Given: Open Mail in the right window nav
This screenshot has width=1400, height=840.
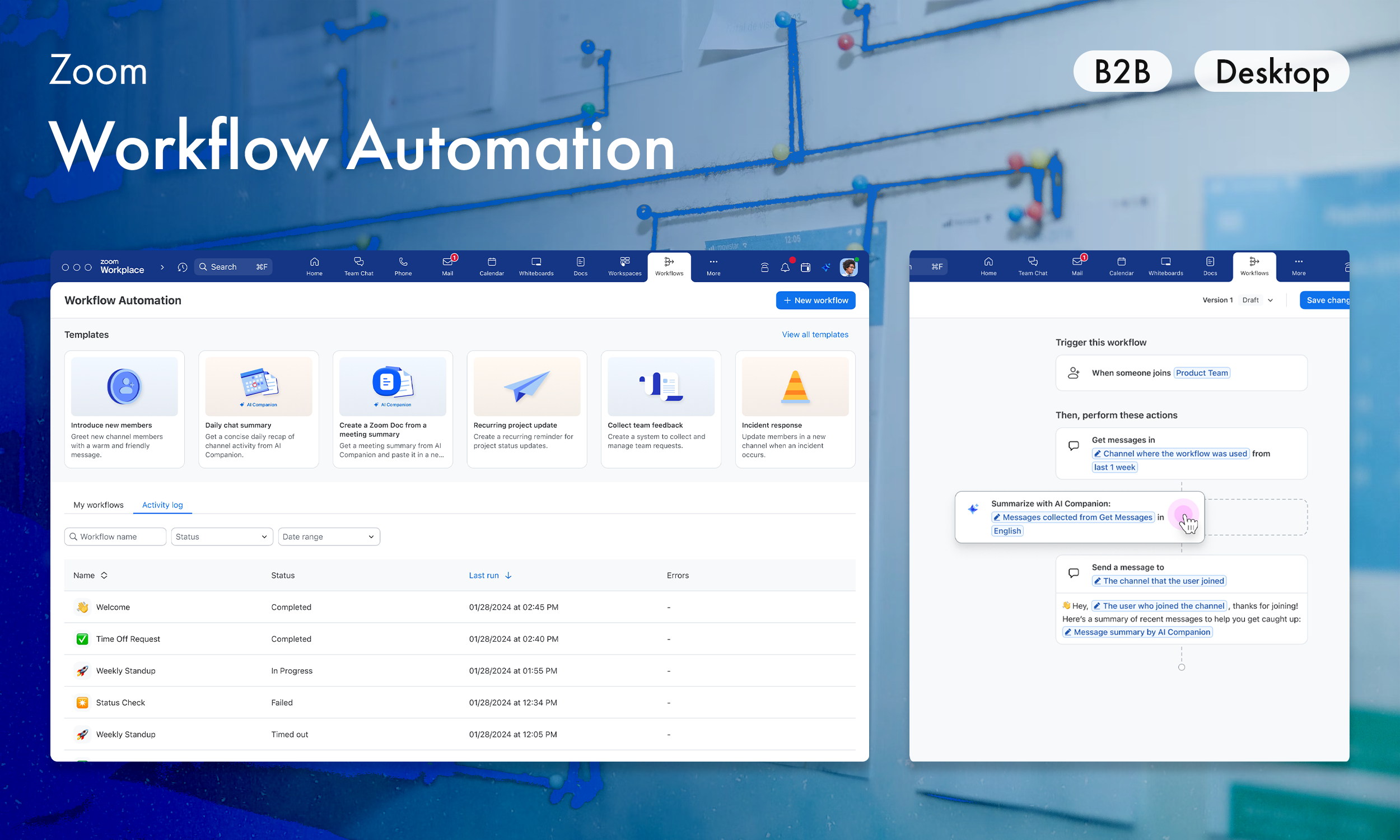Looking at the screenshot, I should tap(1077, 266).
